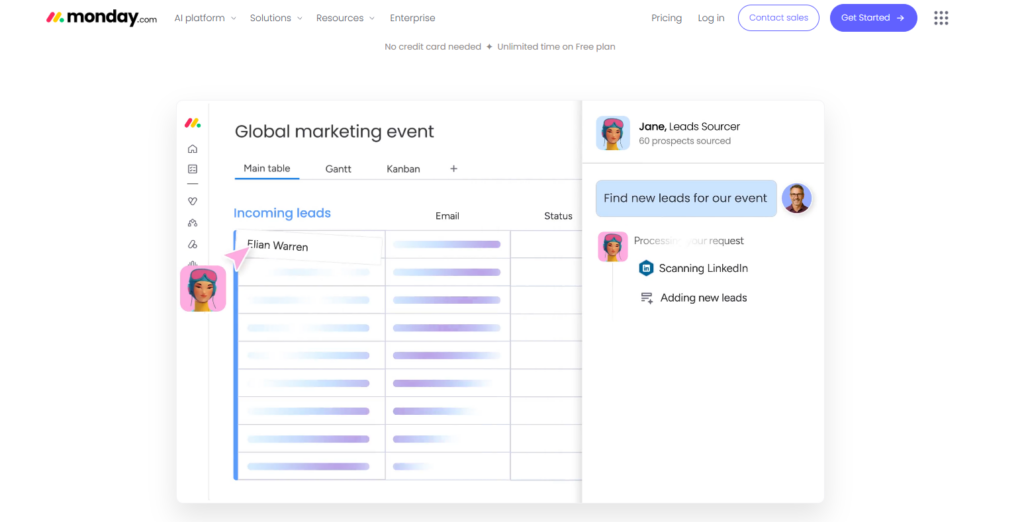
Task: Click the email placeholder in Elian Warren row
Action: point(447,244)
